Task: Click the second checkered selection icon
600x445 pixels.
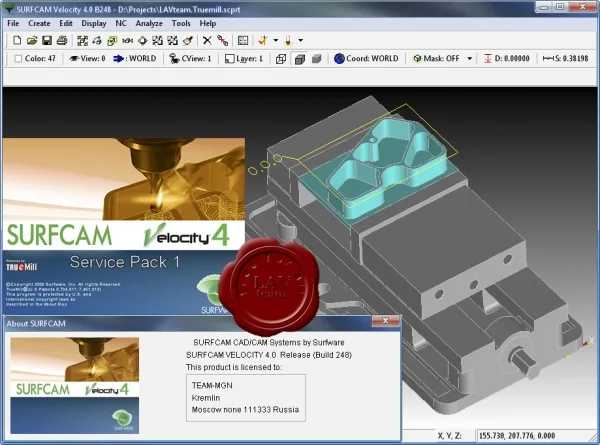Action: click(173, 40)
